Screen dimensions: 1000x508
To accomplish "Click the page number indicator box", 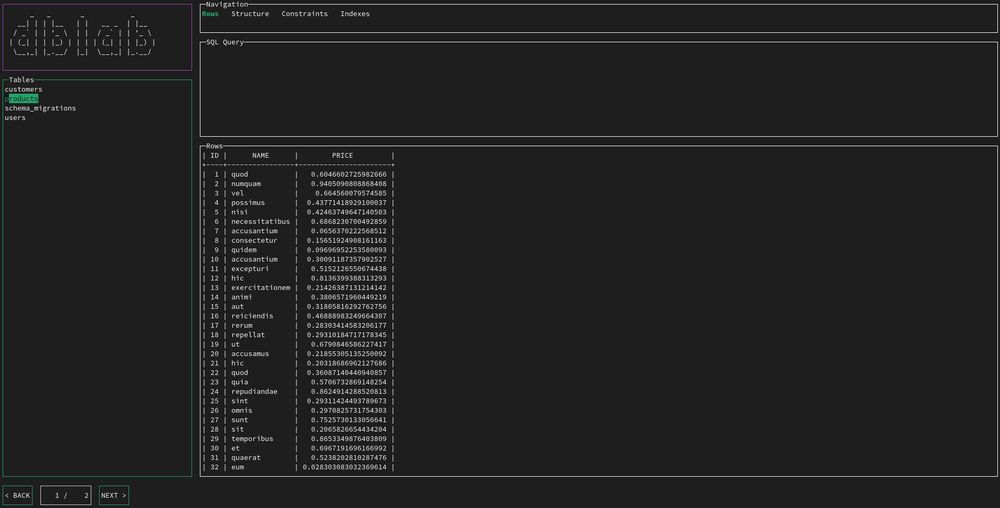I will click(x=66, y=495).
